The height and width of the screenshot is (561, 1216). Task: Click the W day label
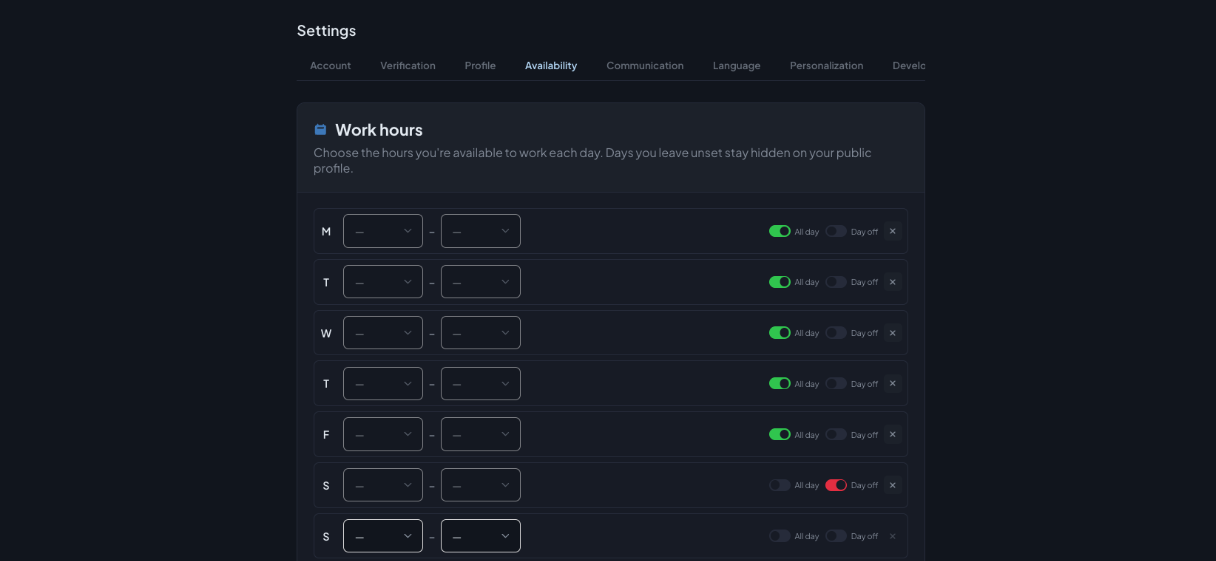(x=326, y=333)
